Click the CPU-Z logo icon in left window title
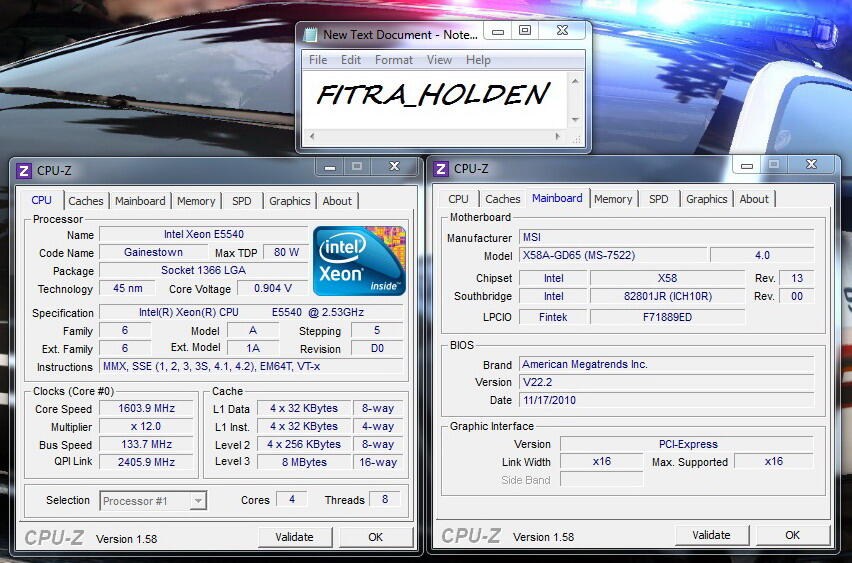852x563 pixels. (x=23, y=171)
